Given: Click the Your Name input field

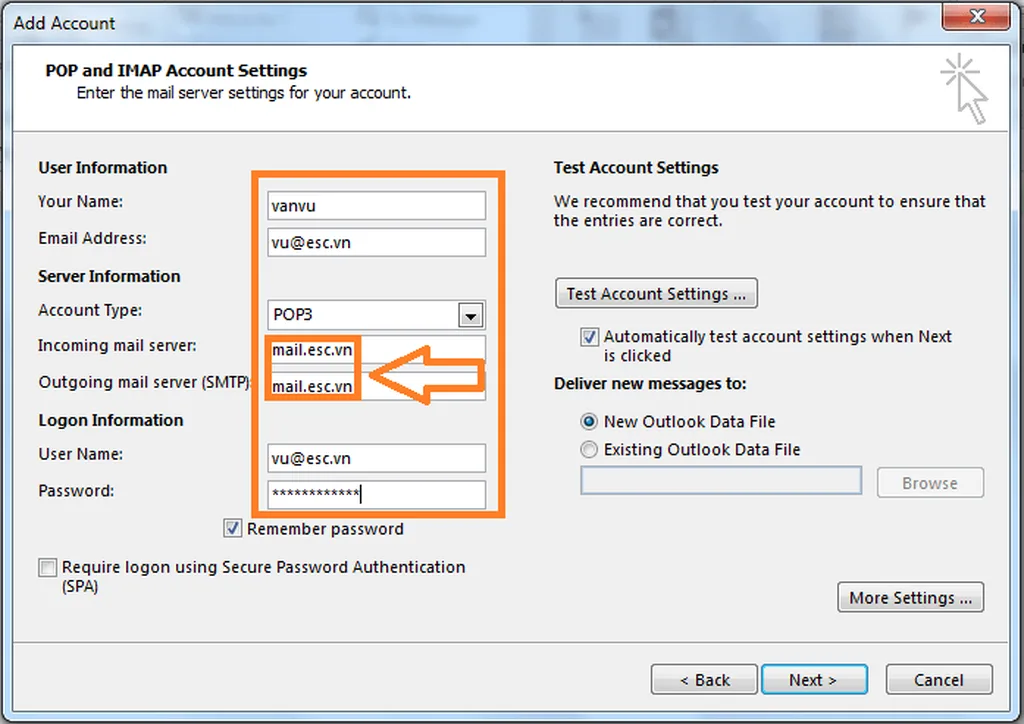Looking at the screenshot, I should coord(376,206).
